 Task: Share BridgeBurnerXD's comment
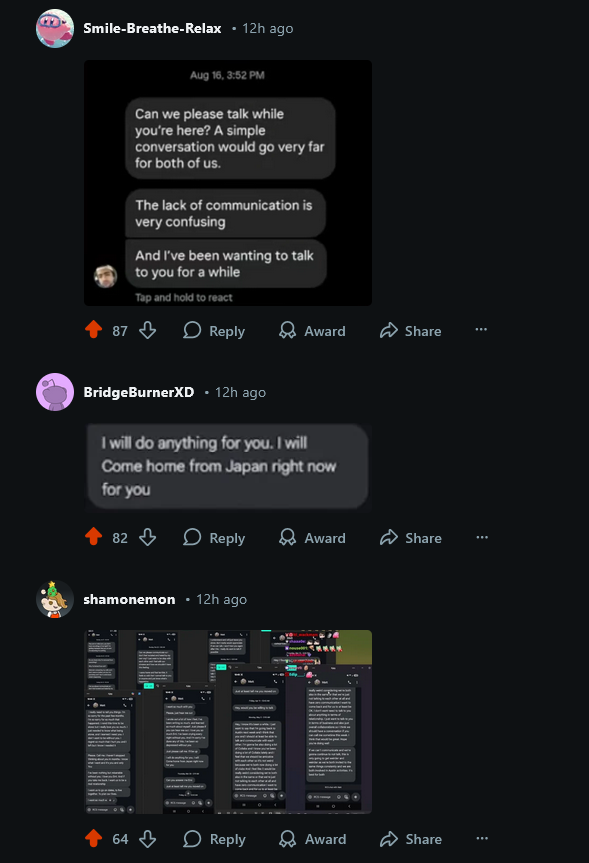tap(411, 538)
